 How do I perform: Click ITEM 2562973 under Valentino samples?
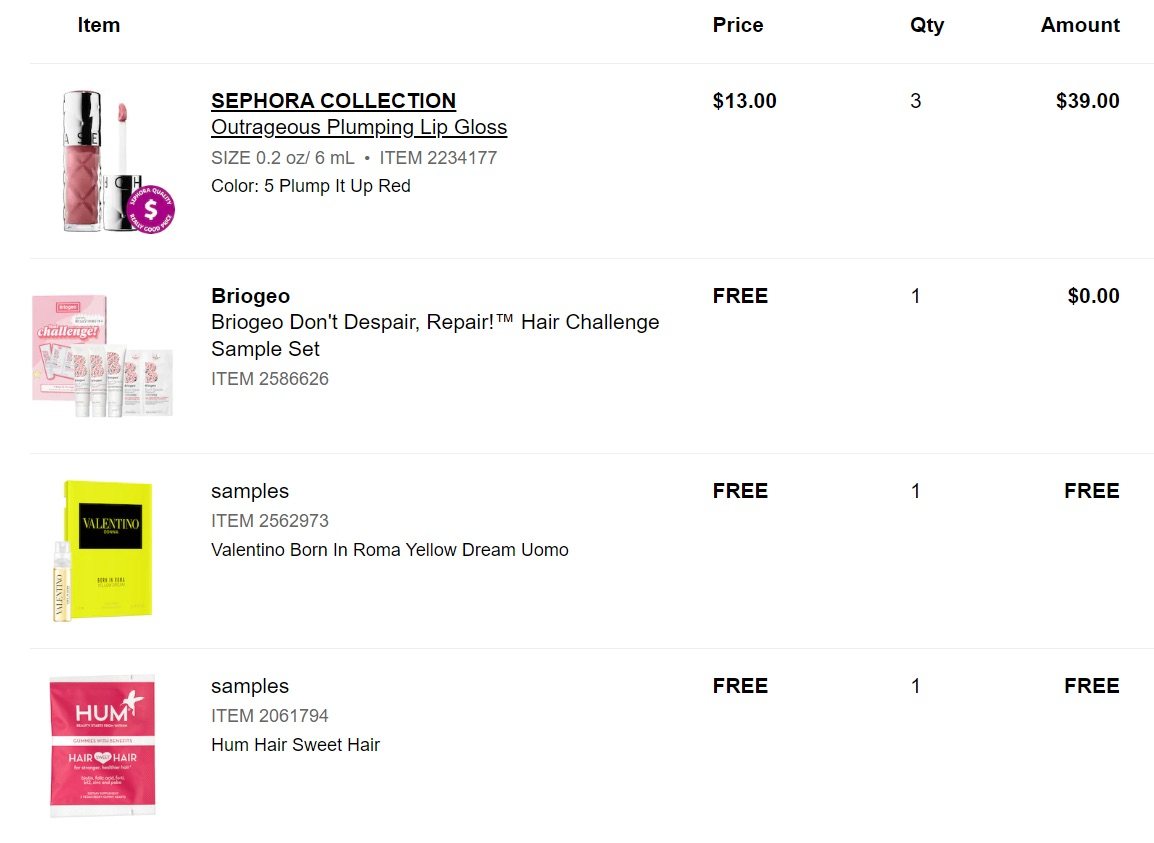(x=270, y=521)
